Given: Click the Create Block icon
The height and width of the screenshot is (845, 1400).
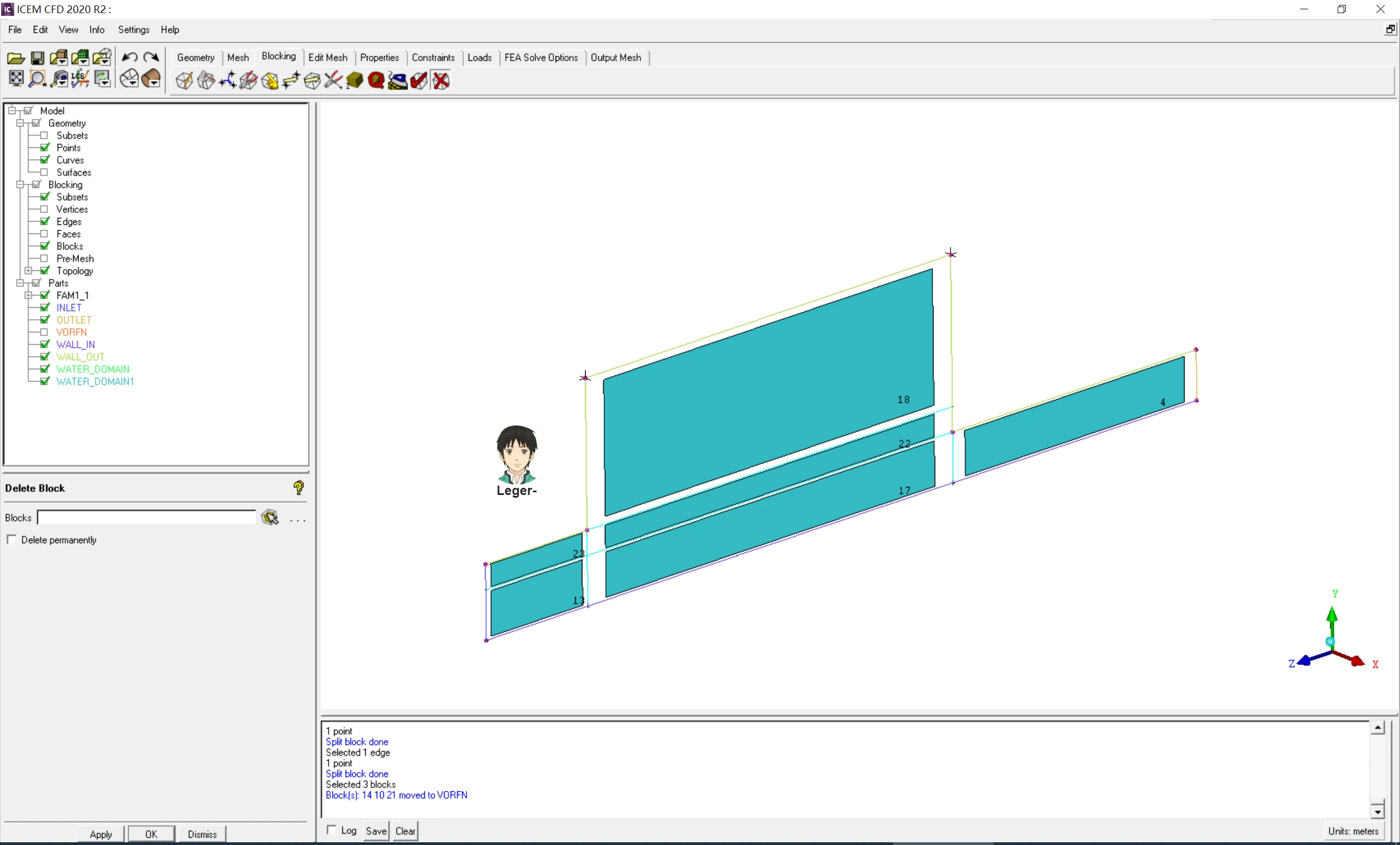Looking at the screenshot, I should tap(184, 81).
